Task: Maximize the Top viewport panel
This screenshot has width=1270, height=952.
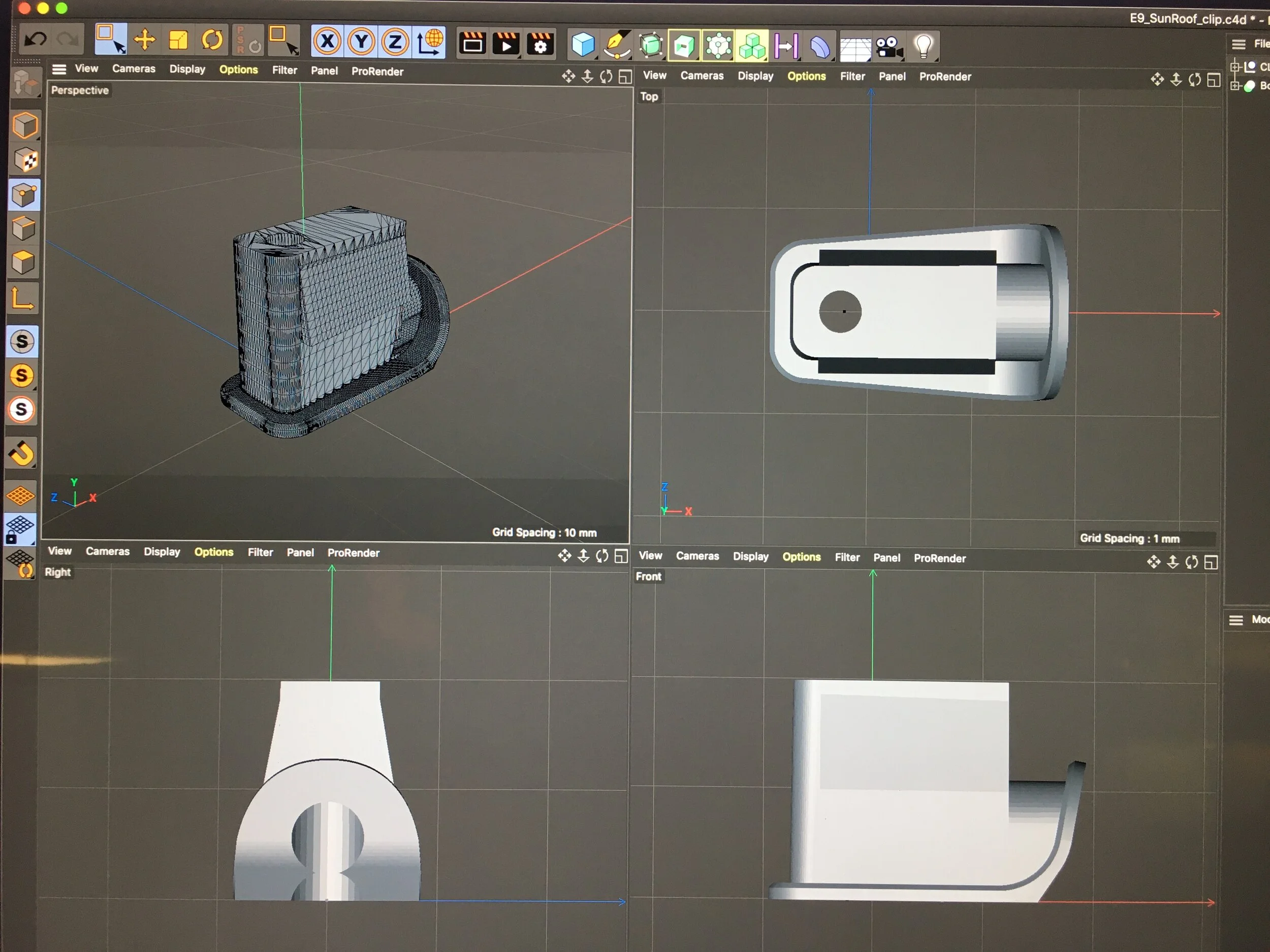Action: pyautogui.click(x=1213, y=80)
